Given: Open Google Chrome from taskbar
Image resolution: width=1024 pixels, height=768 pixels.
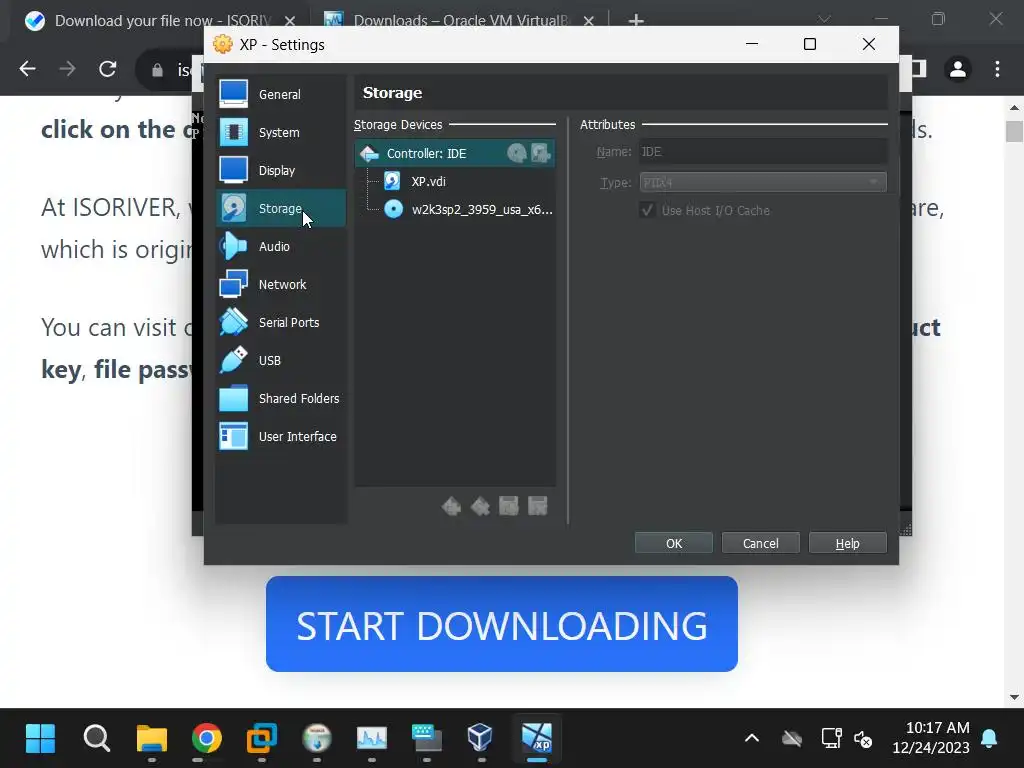Looking at the screenshot, I should (x=206, y=739).
